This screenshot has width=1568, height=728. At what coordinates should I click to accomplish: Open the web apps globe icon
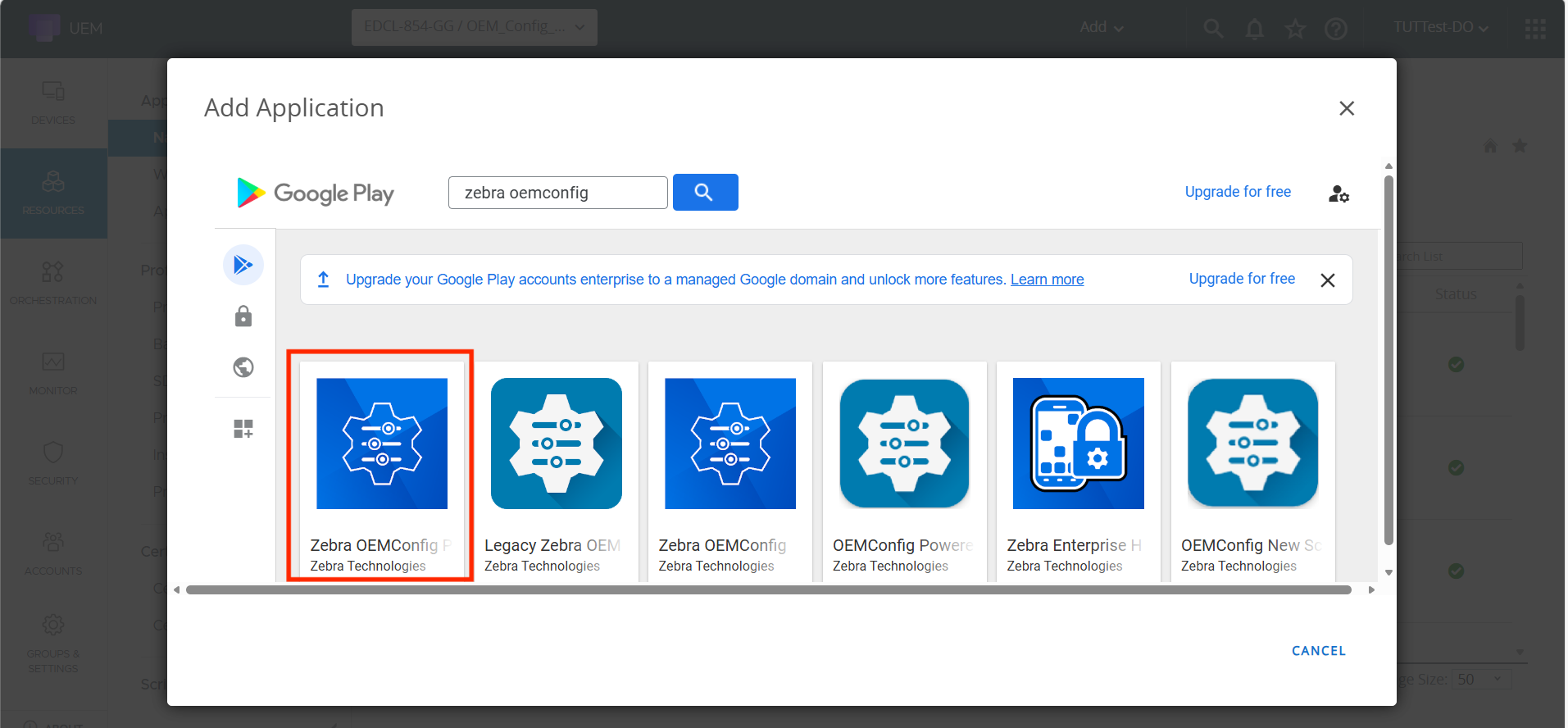[x=243, y=367]
